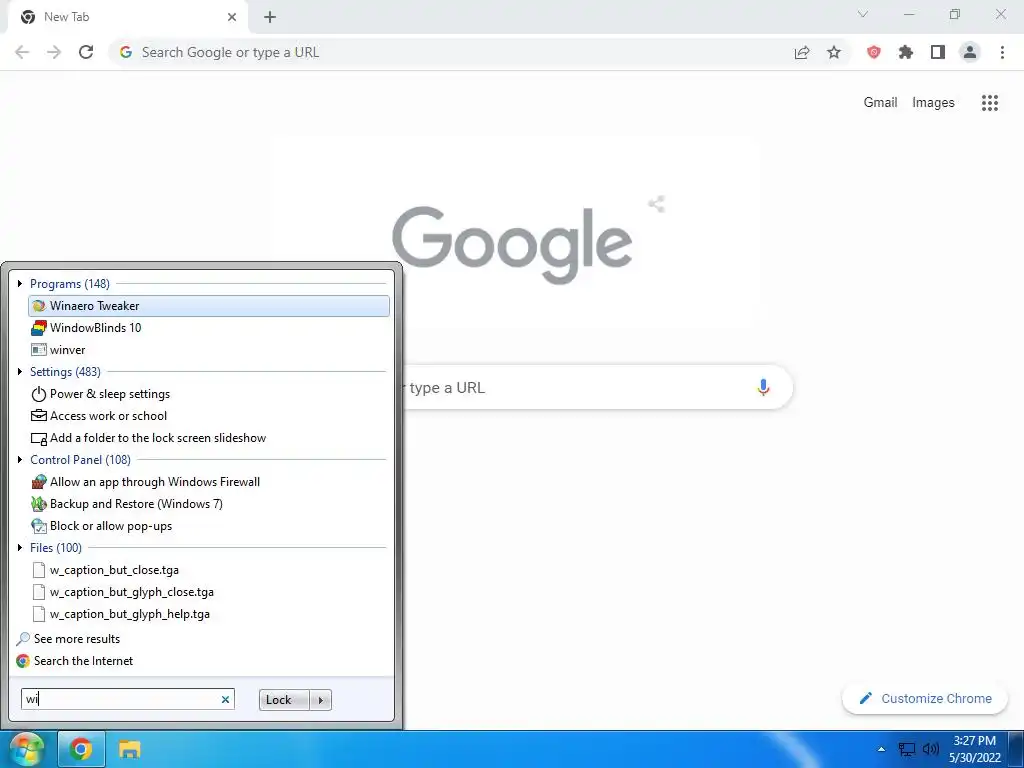Viewport: 1024px width, 768px height.
Task: Clear the start menu search box text
Action: (225, 699)
